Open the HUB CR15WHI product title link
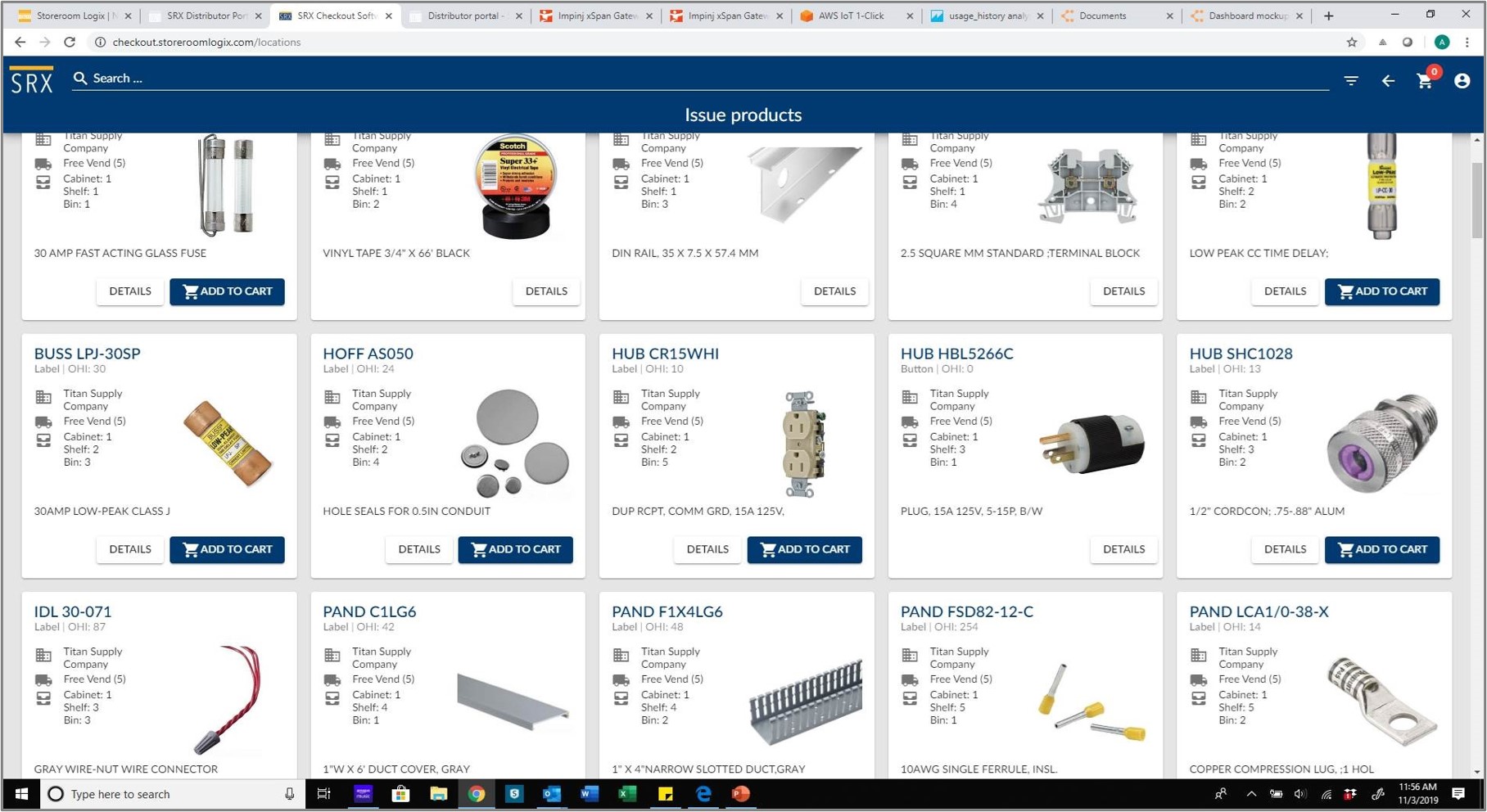This screenshot has width=1487, height=812. [x=665, y=354]
